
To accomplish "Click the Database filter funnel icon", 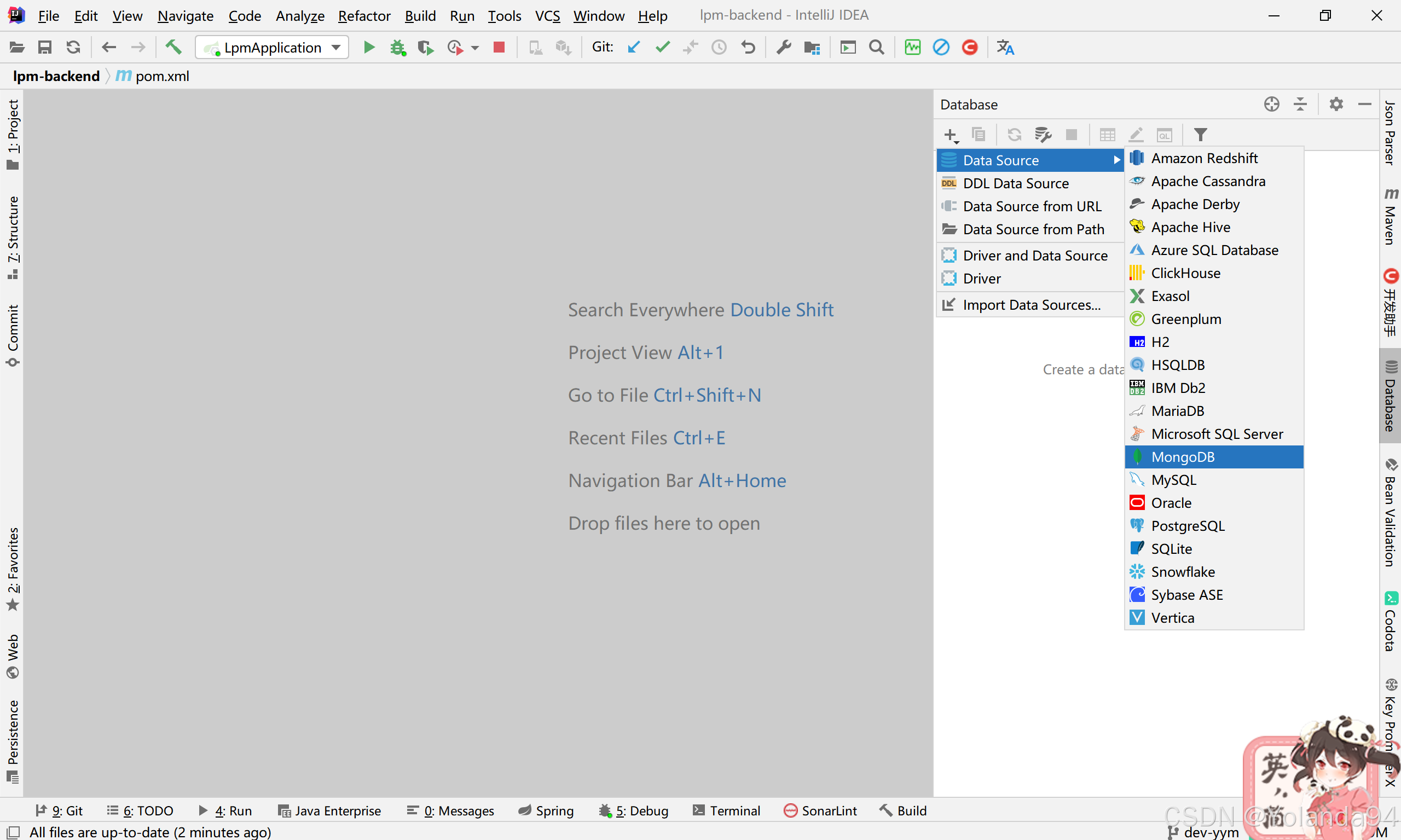I will coord(1200,135).
